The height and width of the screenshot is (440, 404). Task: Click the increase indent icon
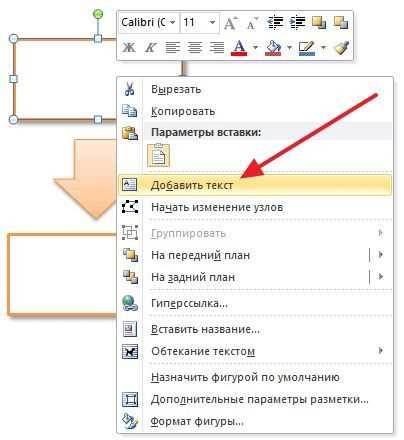click(297, 23)
